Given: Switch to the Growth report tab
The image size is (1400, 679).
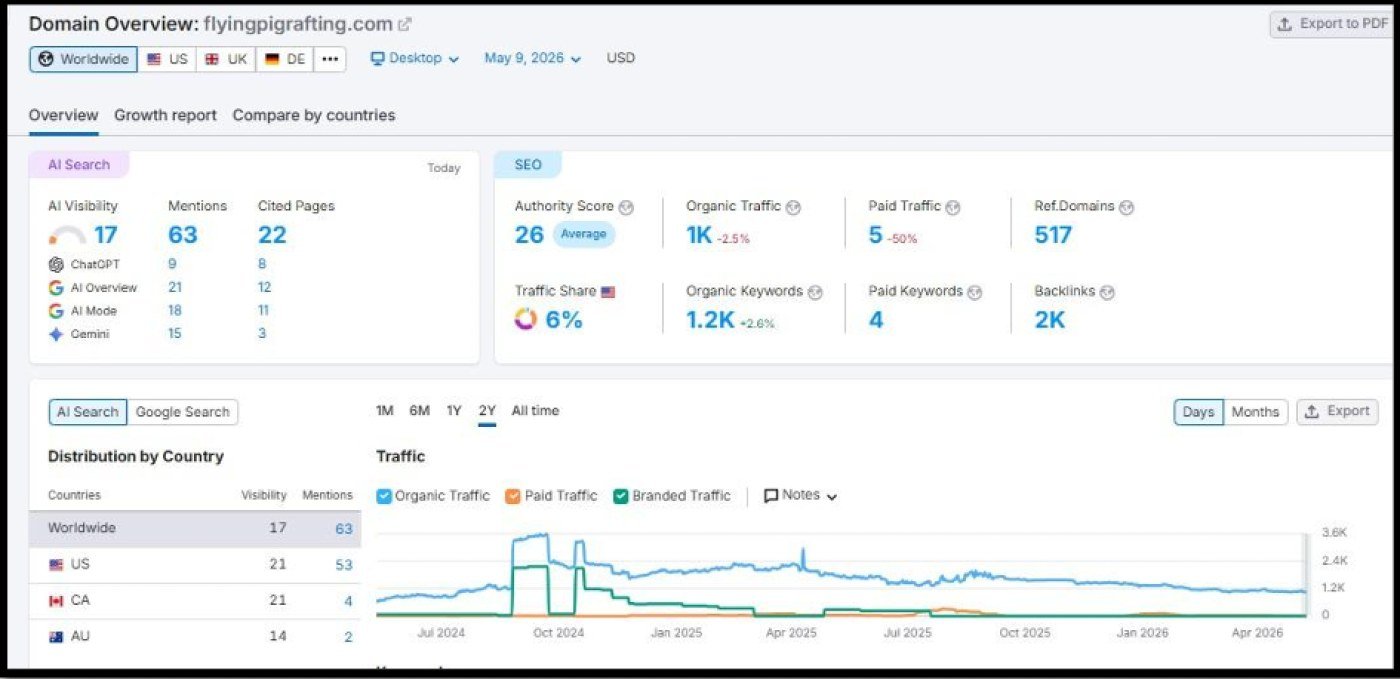Looking at the screenshot, I should [x=165, y=115].
